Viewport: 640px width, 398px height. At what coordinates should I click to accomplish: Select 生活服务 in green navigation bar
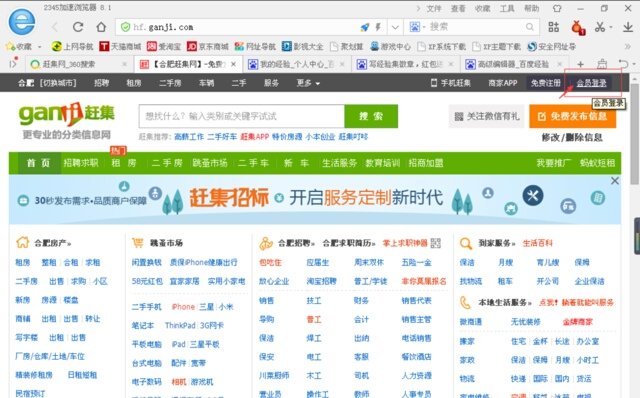click(x=339, y=163)
